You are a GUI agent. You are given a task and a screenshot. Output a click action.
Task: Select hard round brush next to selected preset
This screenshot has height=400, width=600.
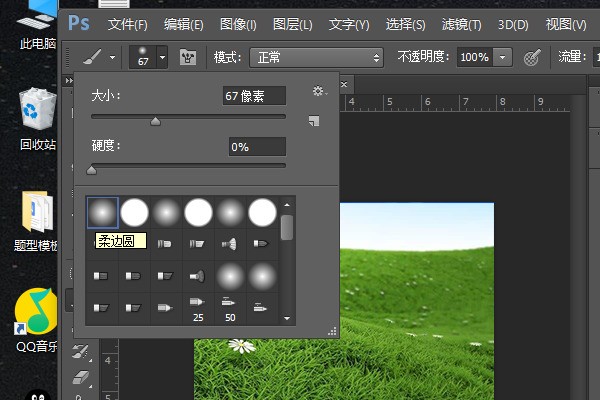point(134,212)
